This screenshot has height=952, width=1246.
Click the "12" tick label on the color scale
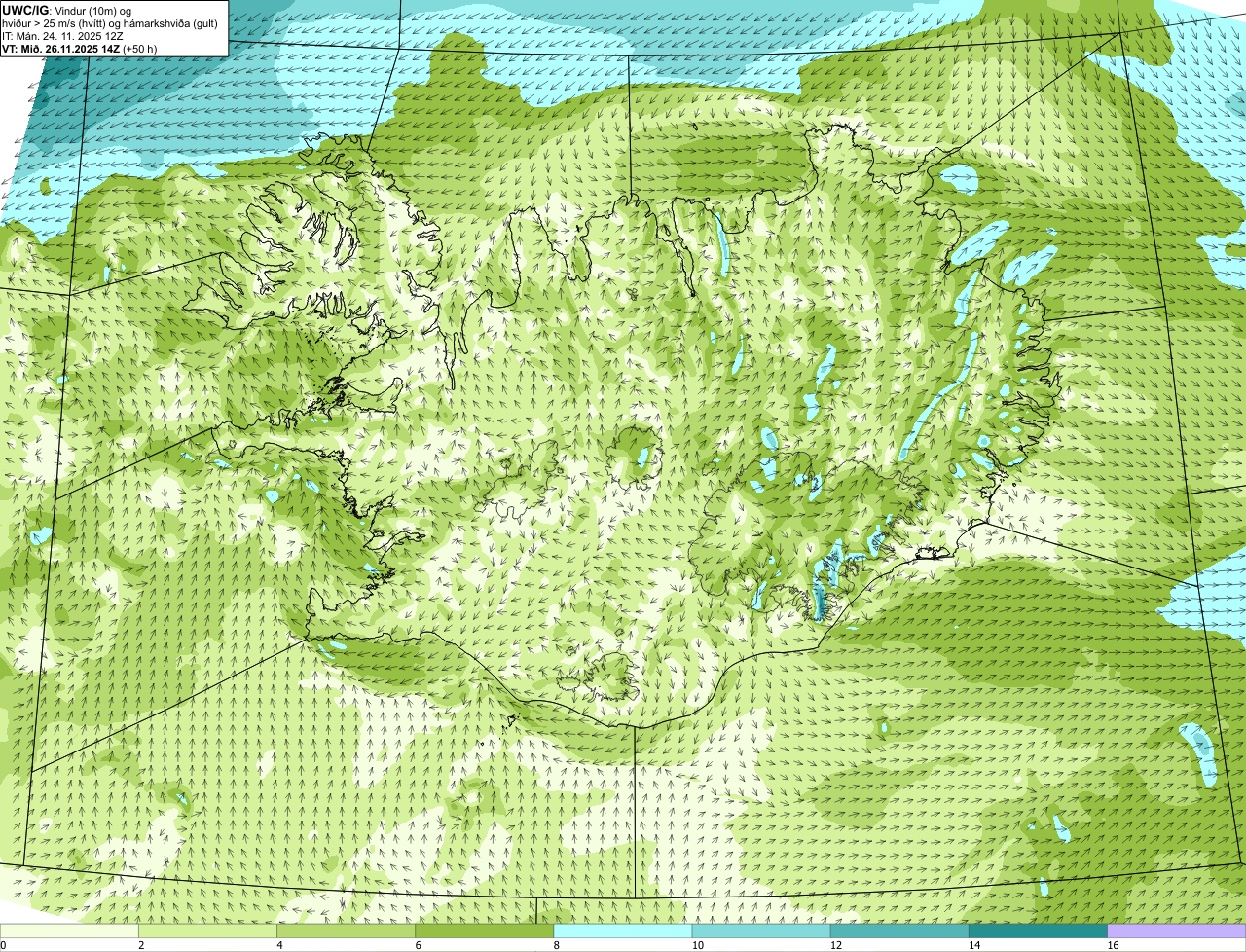click(x=836, y=945)
